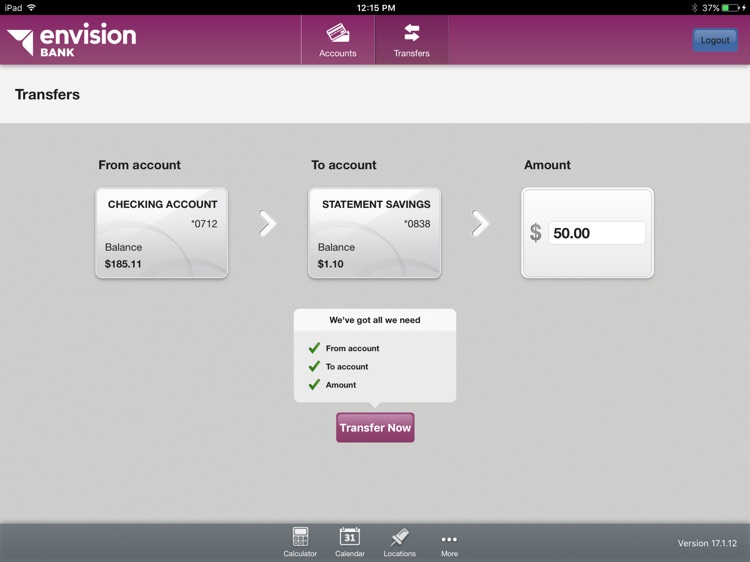The image size is (750, 562).
Task: Click the chevron after From account card
Action: (x=267, y=223)
